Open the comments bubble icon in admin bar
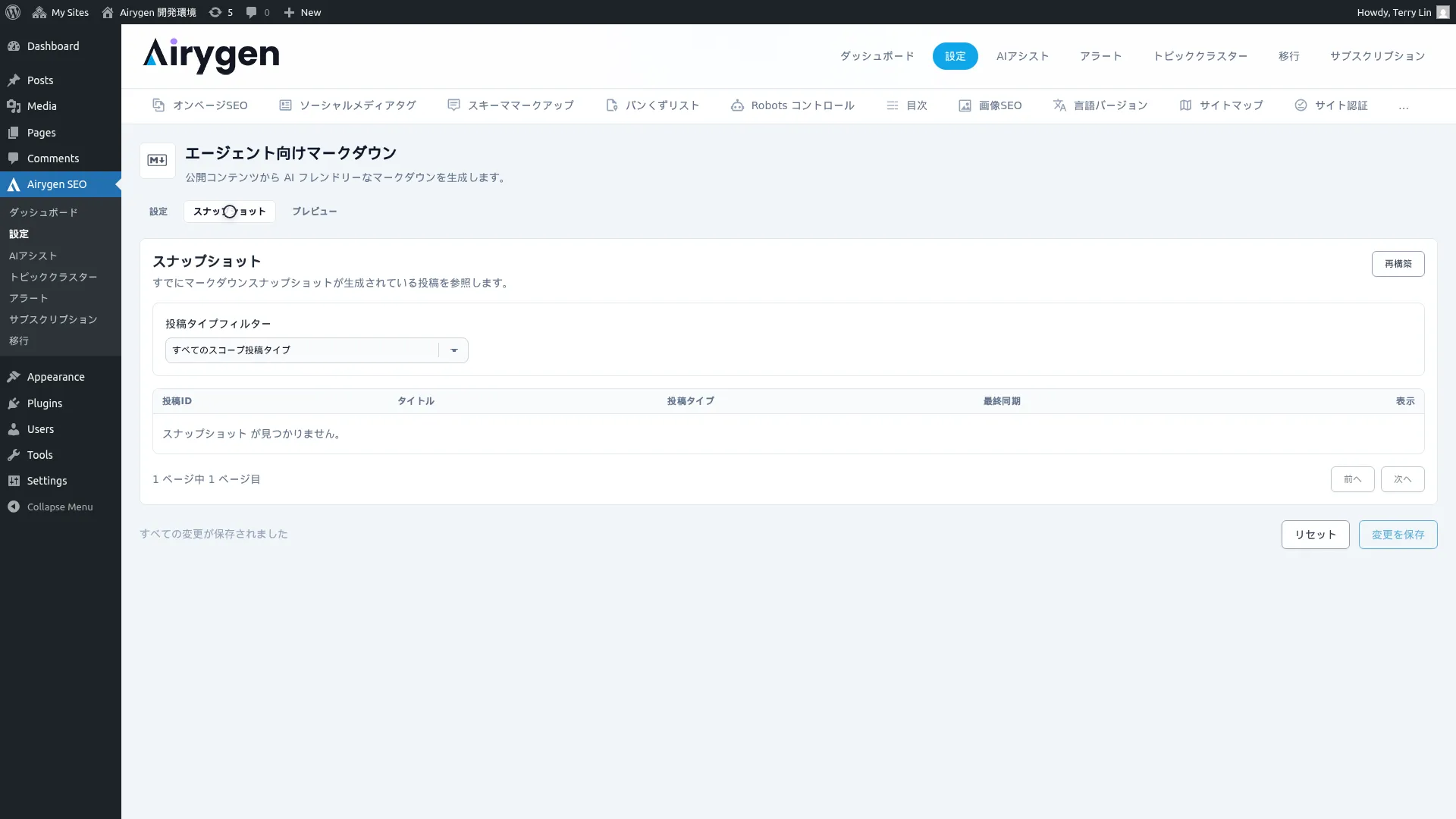Screen dimensions: 1456x819 tap(252, 12)
